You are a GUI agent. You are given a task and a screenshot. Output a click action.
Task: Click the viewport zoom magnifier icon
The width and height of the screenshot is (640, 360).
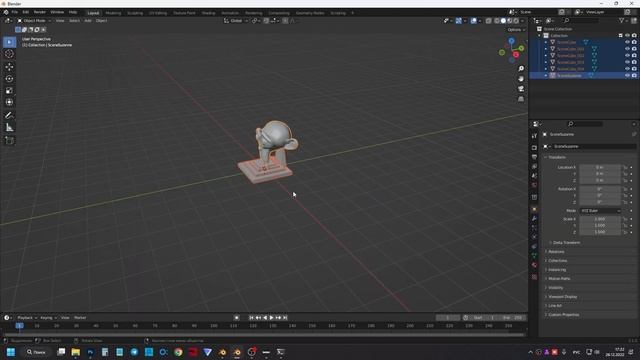point(521,69)
